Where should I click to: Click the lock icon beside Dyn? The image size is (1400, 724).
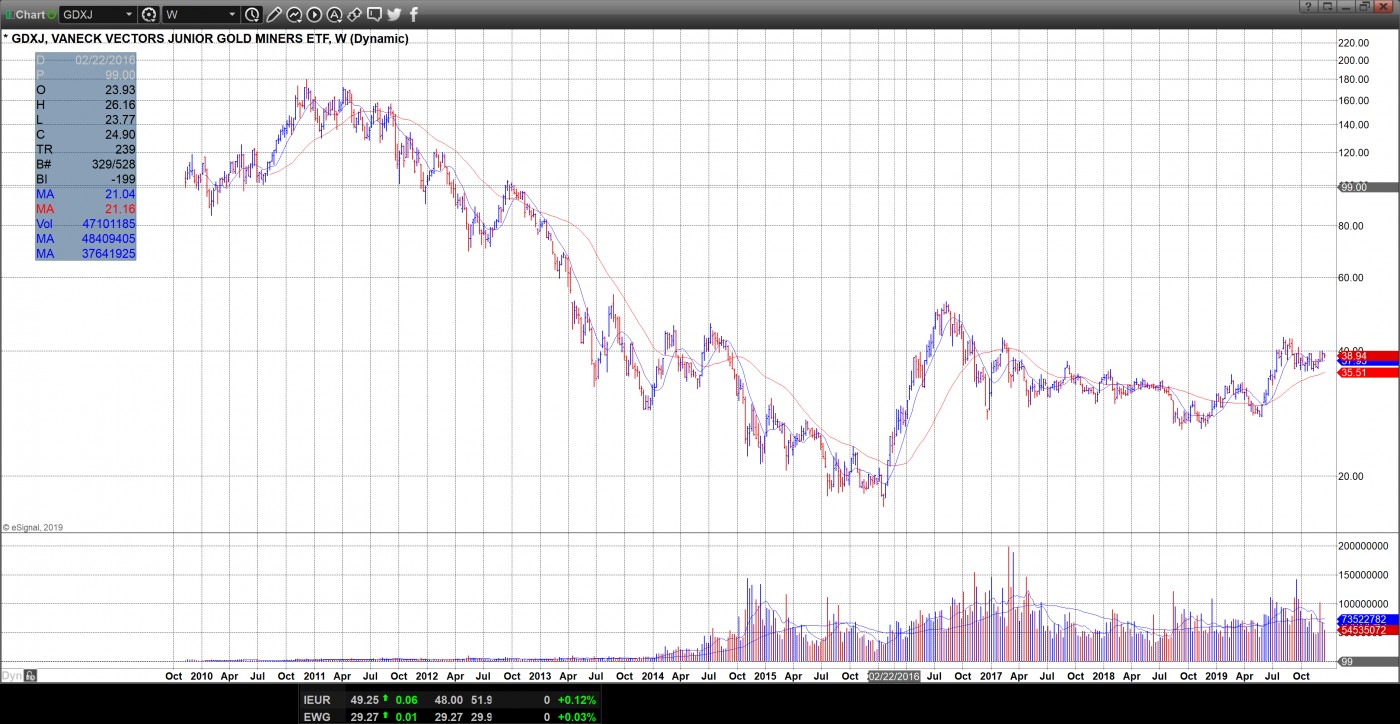[x=31, y=676]
